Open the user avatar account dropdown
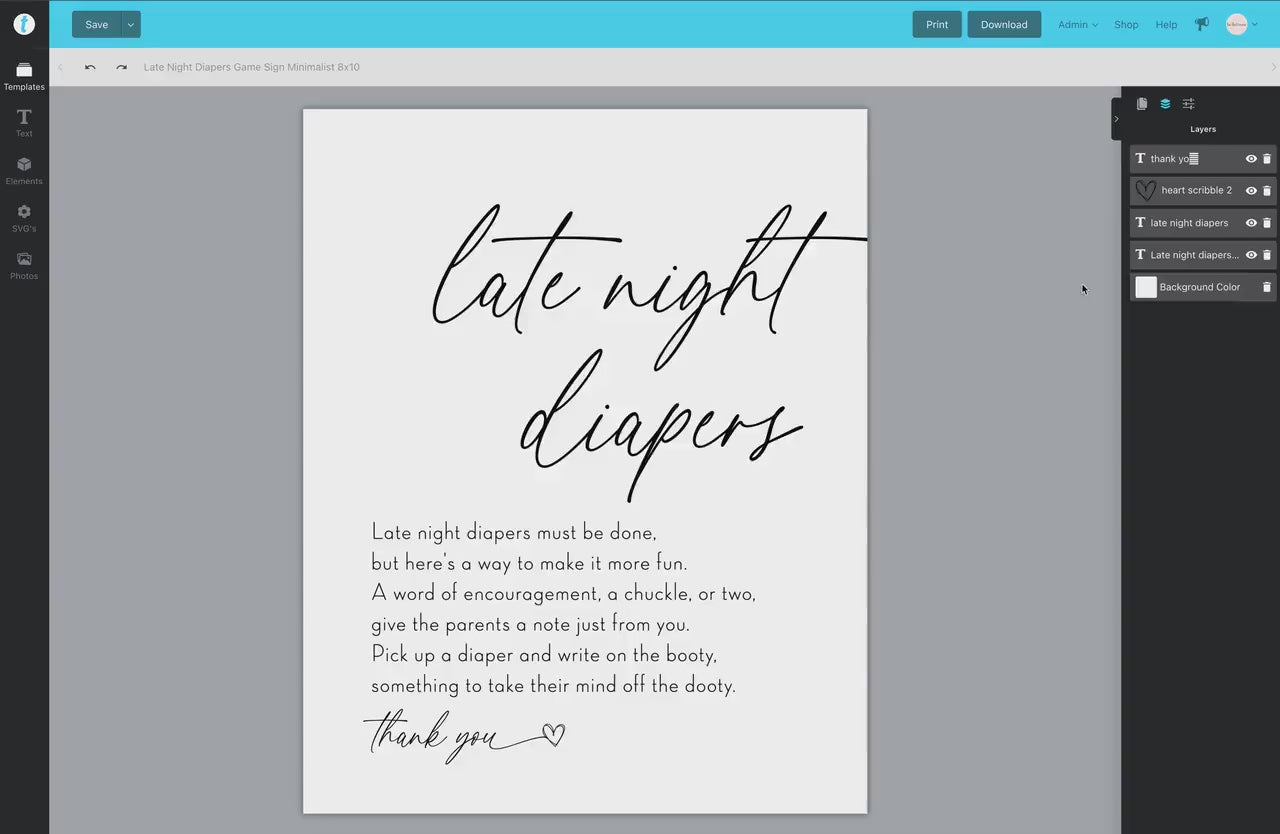This screenshot has height=834, width=1280. coord(1242,25)
